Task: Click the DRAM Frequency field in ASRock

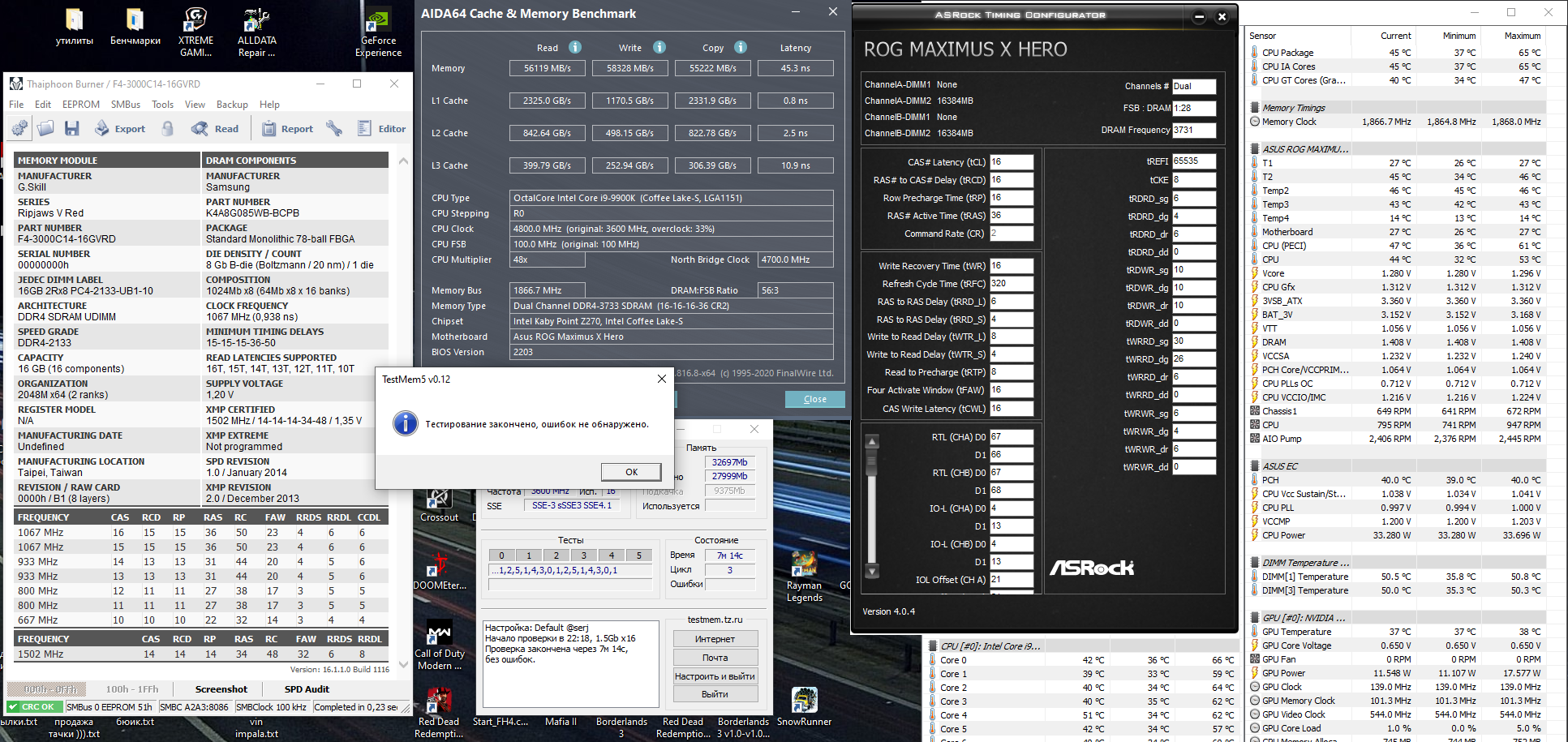Action: click(1194, 130)
